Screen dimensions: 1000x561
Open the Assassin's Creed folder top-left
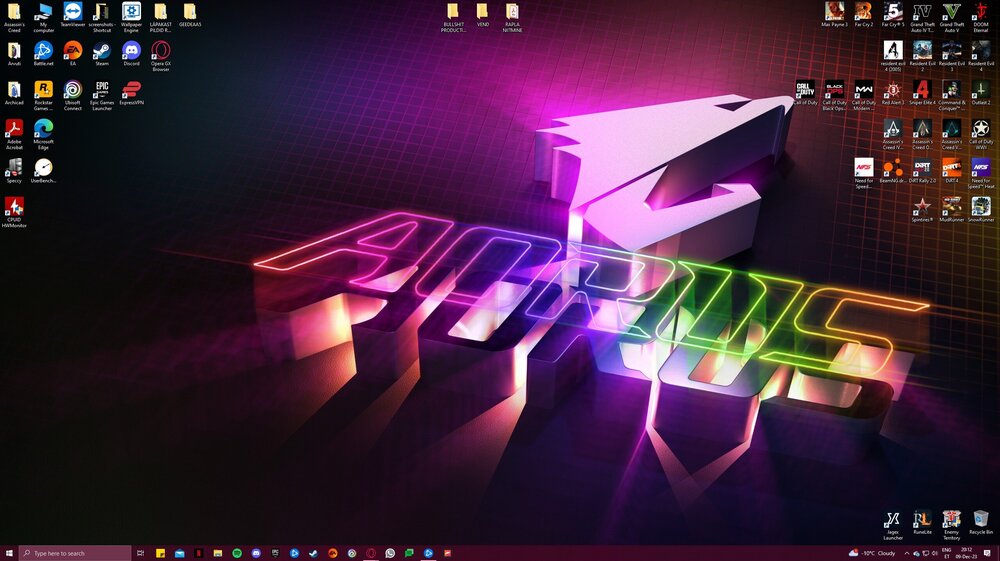[x=14, y=17]
